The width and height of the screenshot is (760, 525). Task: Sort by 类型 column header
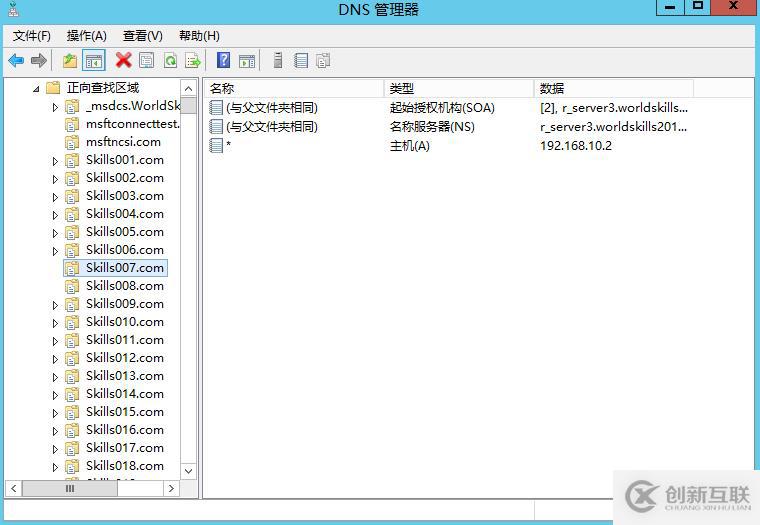[459, 89]
